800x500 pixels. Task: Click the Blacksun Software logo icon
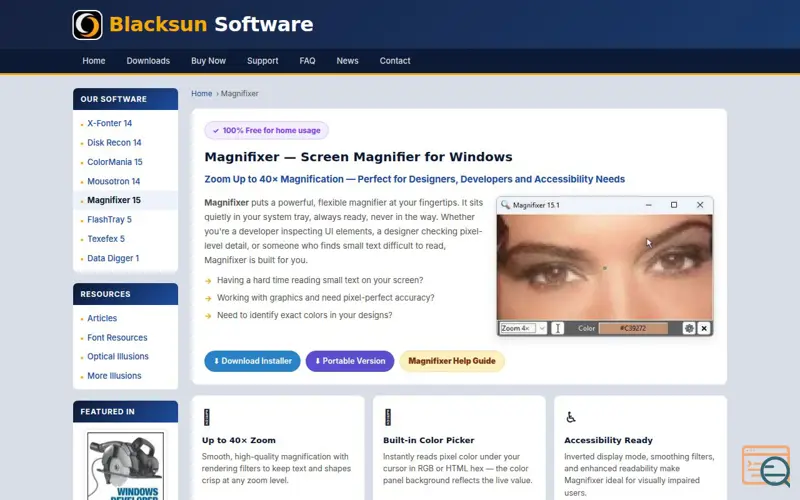[87, 24]
